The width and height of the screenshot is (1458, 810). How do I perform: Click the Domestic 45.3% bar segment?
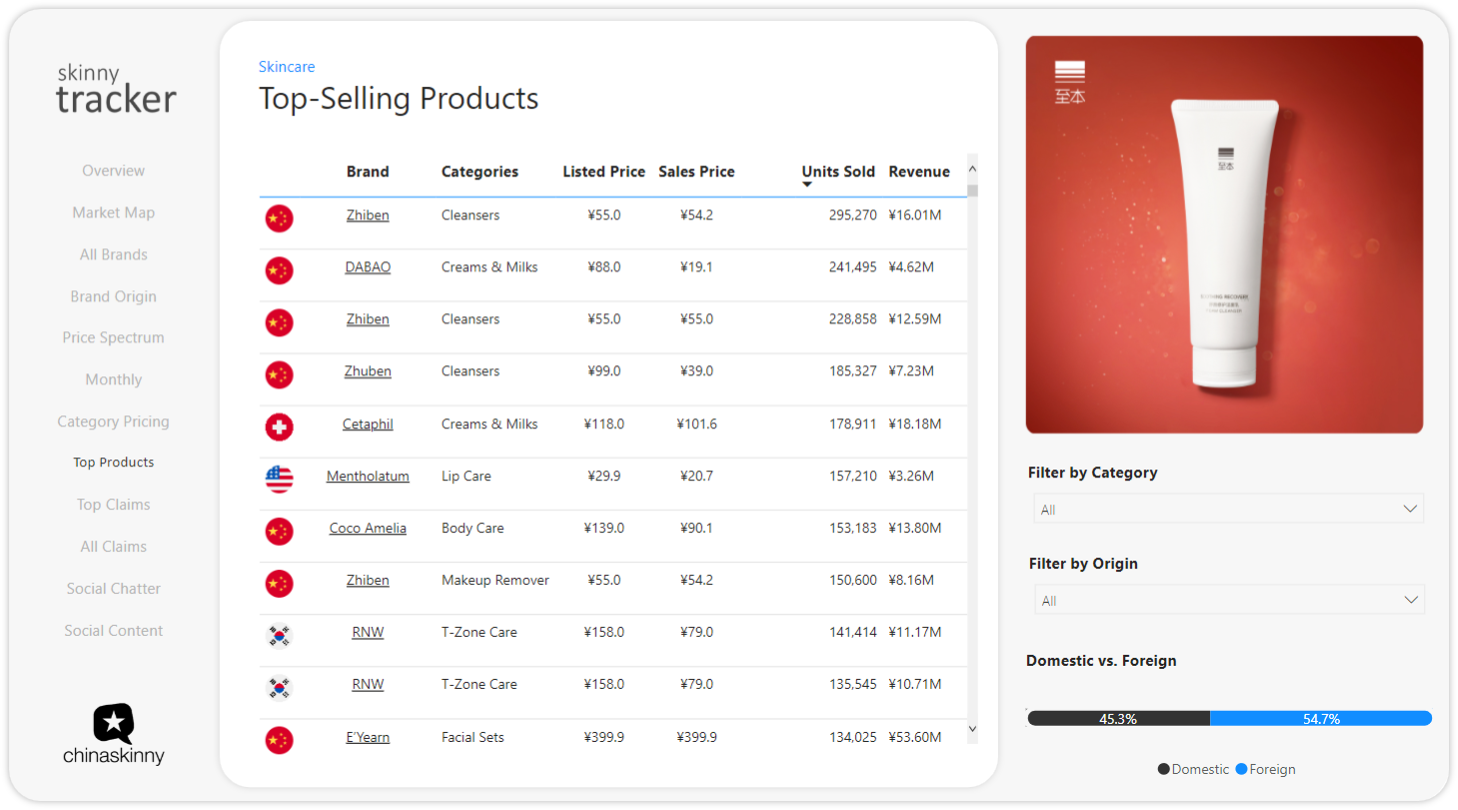[x=1119, y=718]
